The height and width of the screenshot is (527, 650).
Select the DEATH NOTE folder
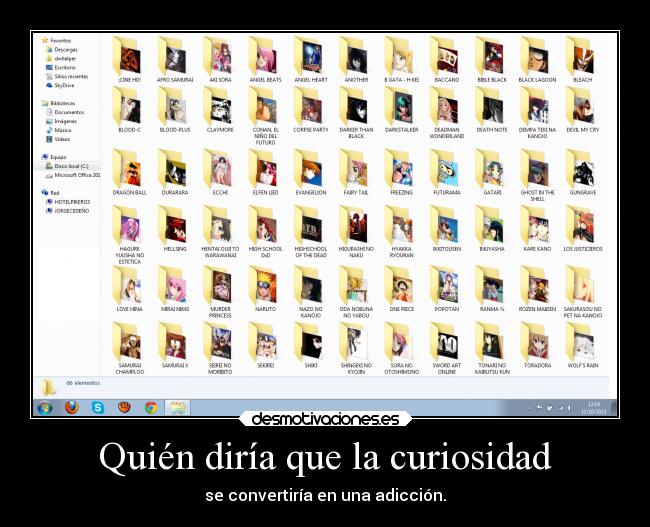coord(492,110)
